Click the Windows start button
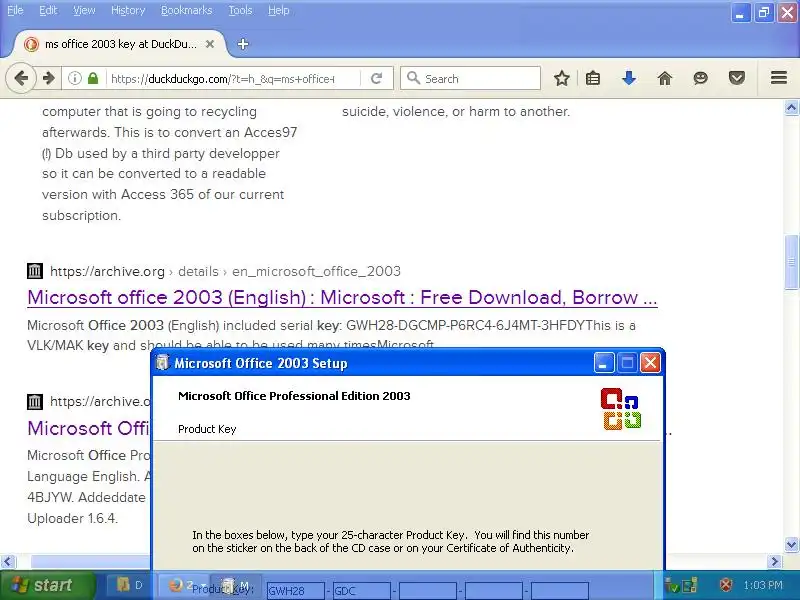Image resolution: width=800 pixels, height=600 pixels. 47,585
